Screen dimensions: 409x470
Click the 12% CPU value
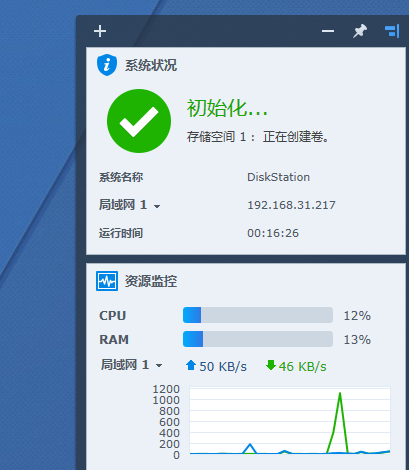(357, 316)
